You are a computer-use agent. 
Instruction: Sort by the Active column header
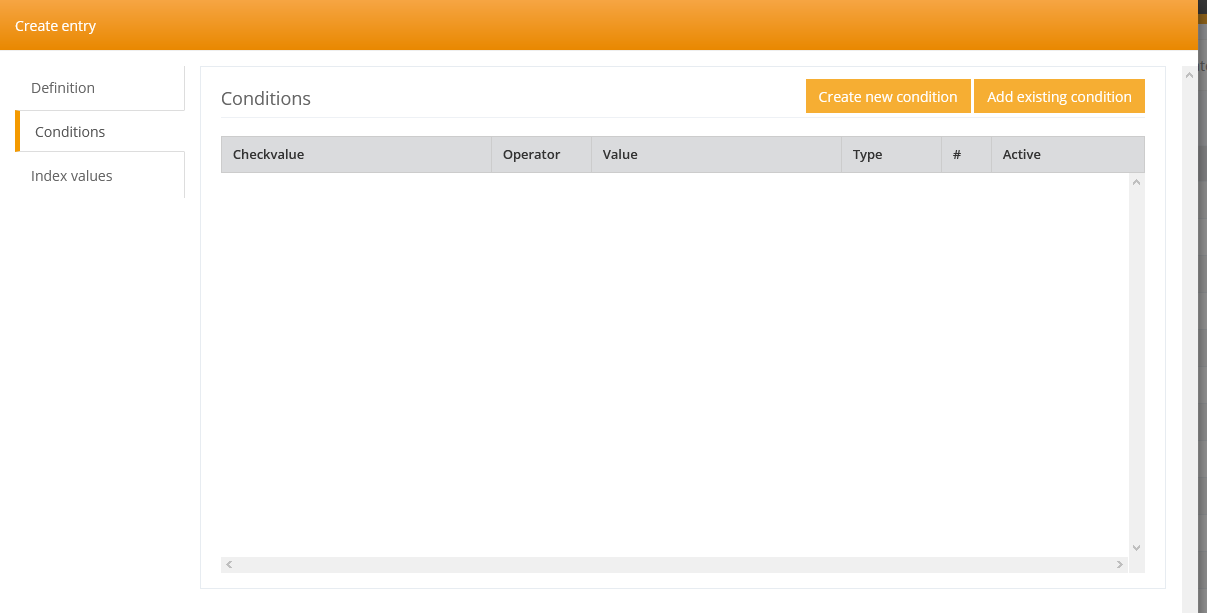pyautogui.click(x=1021, y=155)
